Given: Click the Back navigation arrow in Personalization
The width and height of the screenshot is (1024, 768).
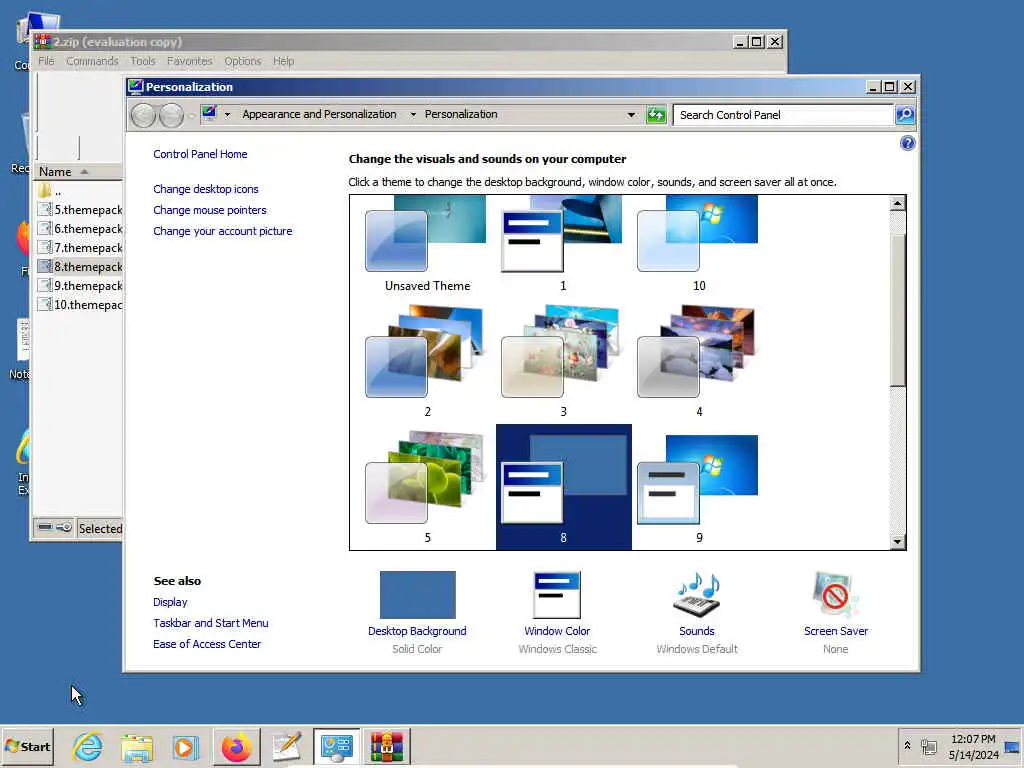Looking at the screenshot, I should (x=143, y=116).
